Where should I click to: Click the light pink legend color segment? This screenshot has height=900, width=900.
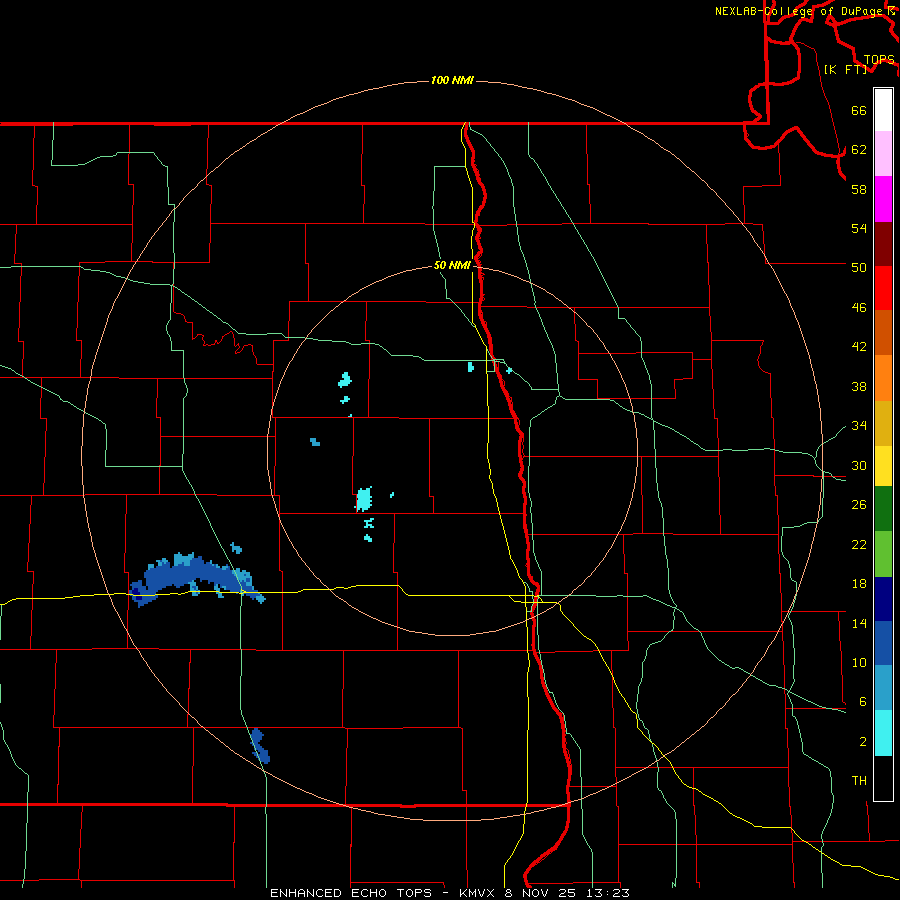click(x=883, y=153)
